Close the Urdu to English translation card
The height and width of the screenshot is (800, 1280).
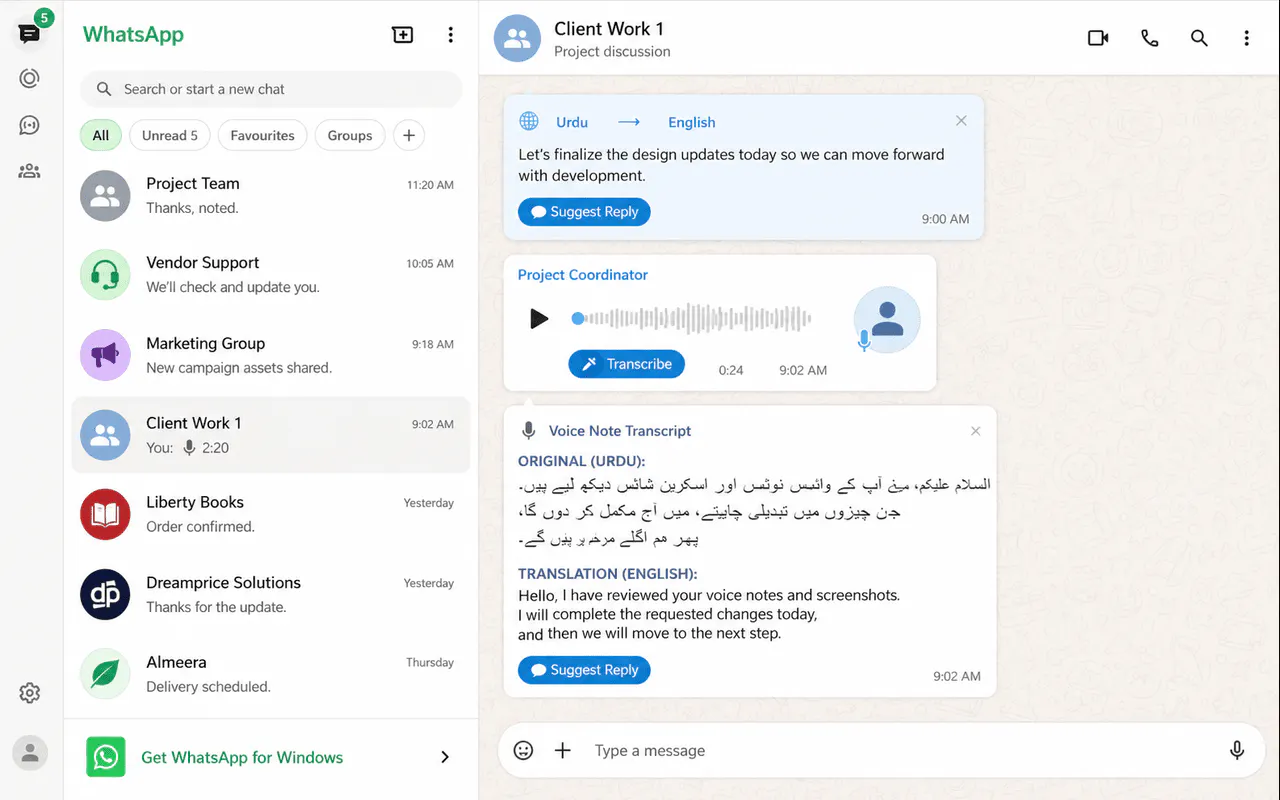point(961,120)
